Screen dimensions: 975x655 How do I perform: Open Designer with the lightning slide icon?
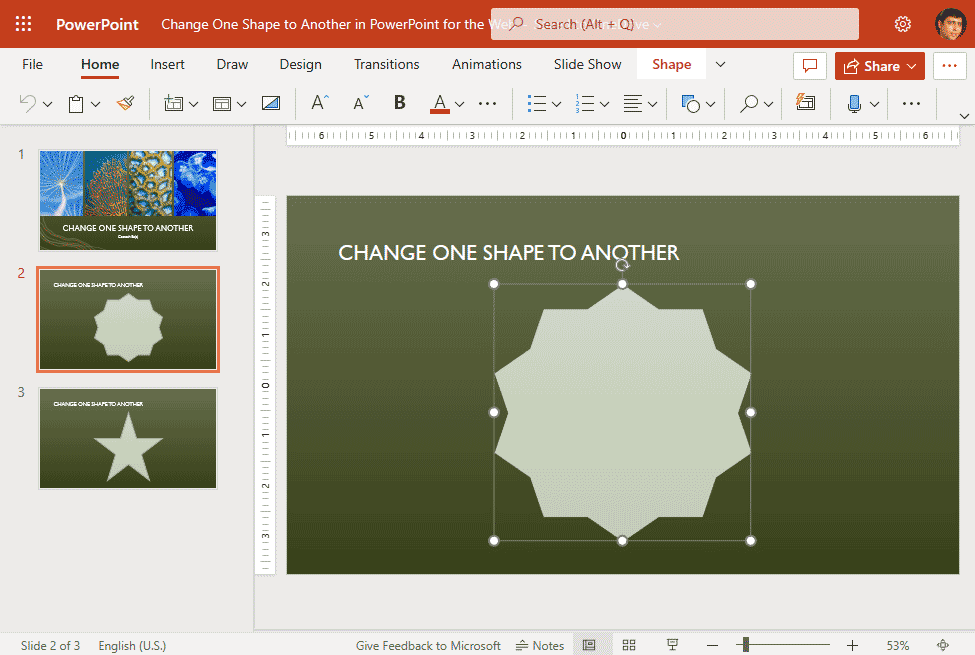pyautogui.click(x=806, y=102)
